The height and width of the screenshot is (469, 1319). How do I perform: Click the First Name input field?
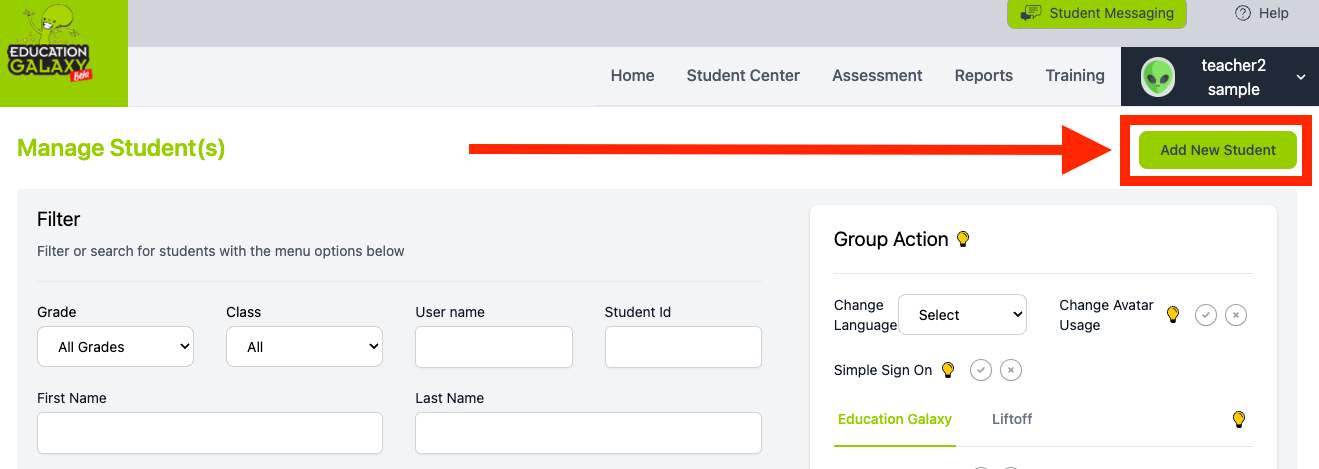[210, 433]
